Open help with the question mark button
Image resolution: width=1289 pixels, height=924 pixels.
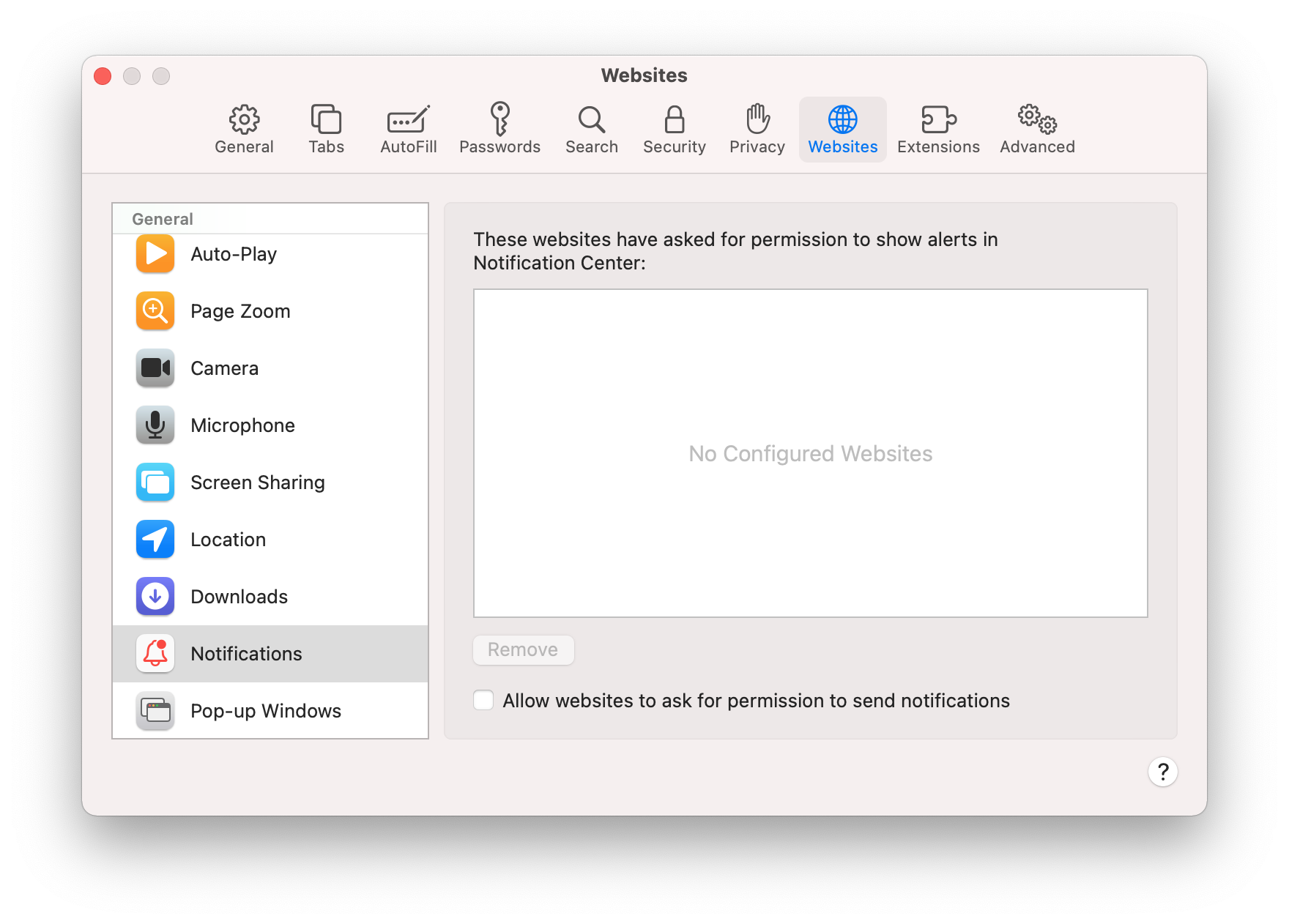pyautogui.click(x=1162, y=772)
